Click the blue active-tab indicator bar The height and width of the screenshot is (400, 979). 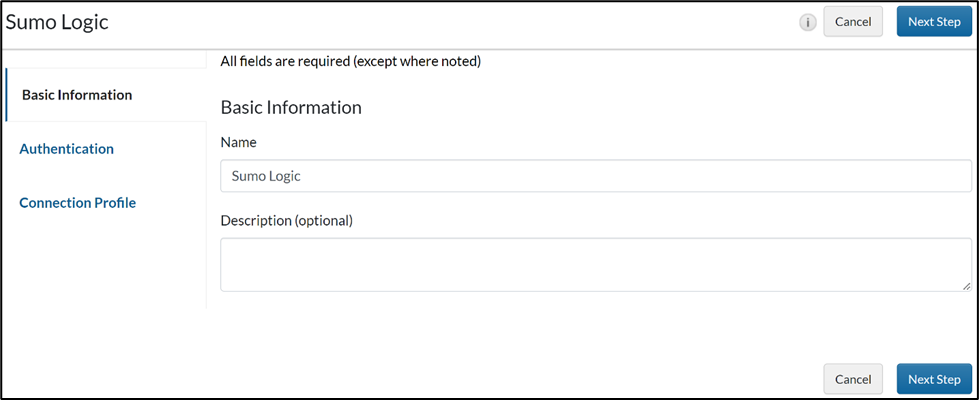[x=6, y=95]
